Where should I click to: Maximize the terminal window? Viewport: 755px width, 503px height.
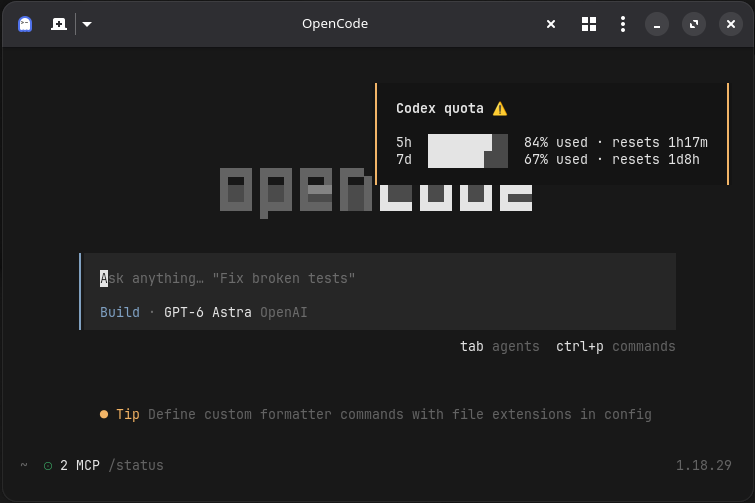pos(694,24)
